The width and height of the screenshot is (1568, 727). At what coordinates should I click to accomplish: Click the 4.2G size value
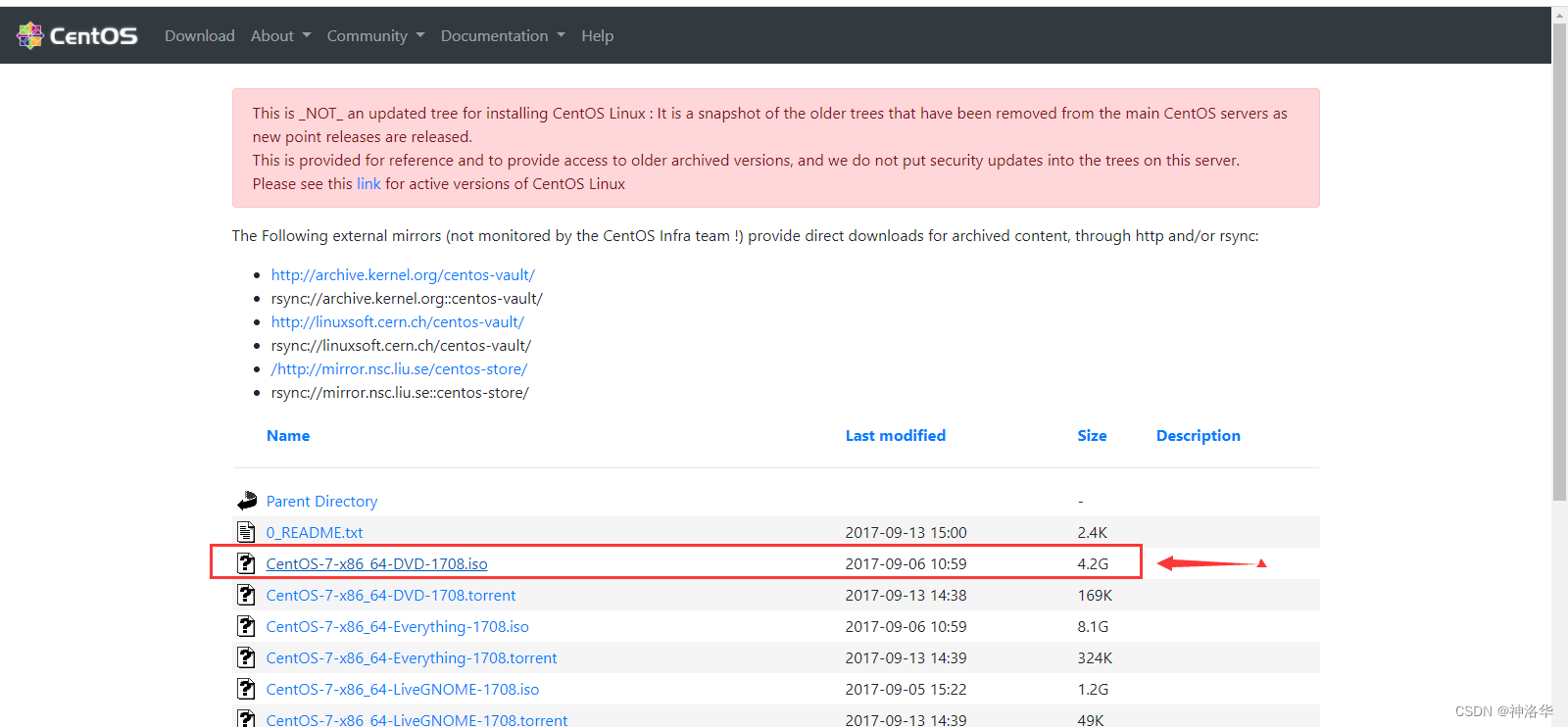tap(1093, 563)
